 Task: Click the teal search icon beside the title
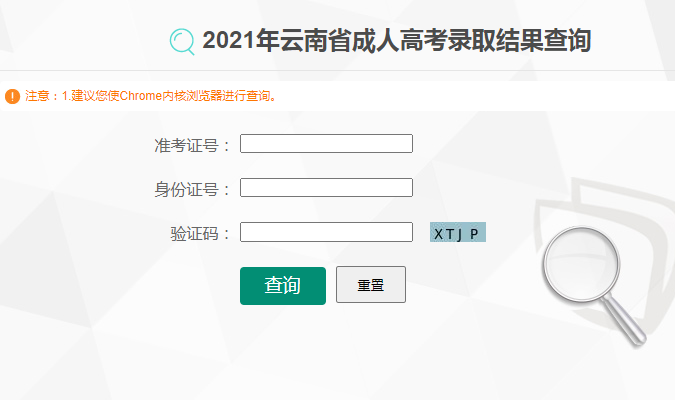[x=182, y=42]
